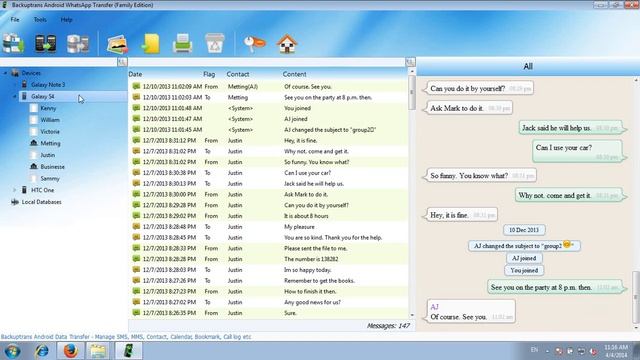Click the message list search field

(x=267, y=62)
